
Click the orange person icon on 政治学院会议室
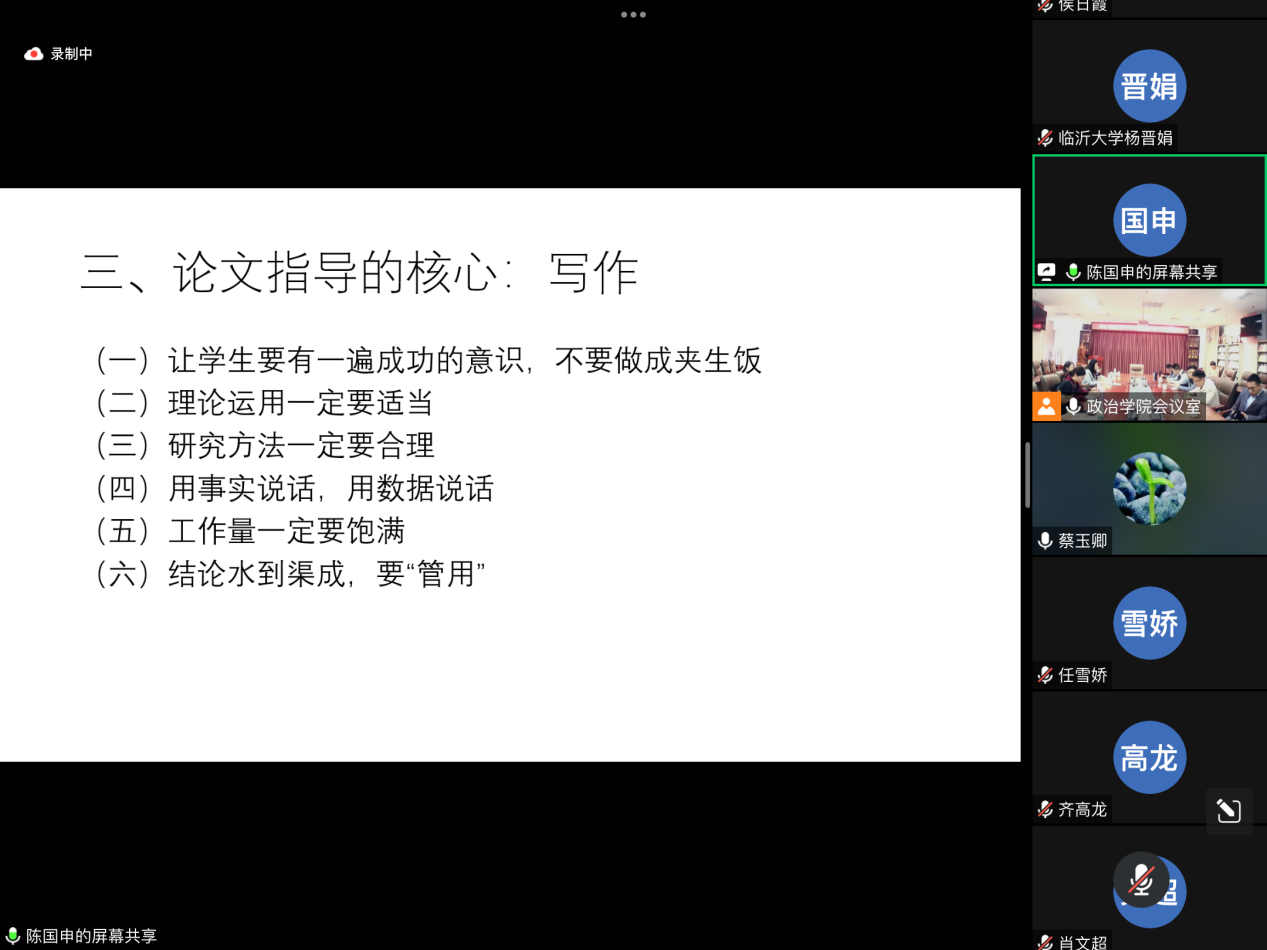coord(1046,406)
